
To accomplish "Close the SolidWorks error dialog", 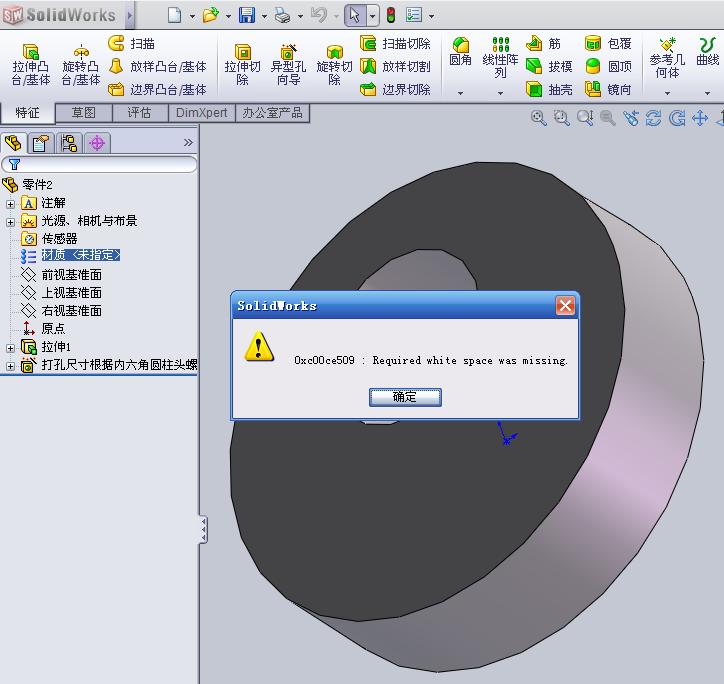I will [x=566, y=305].
